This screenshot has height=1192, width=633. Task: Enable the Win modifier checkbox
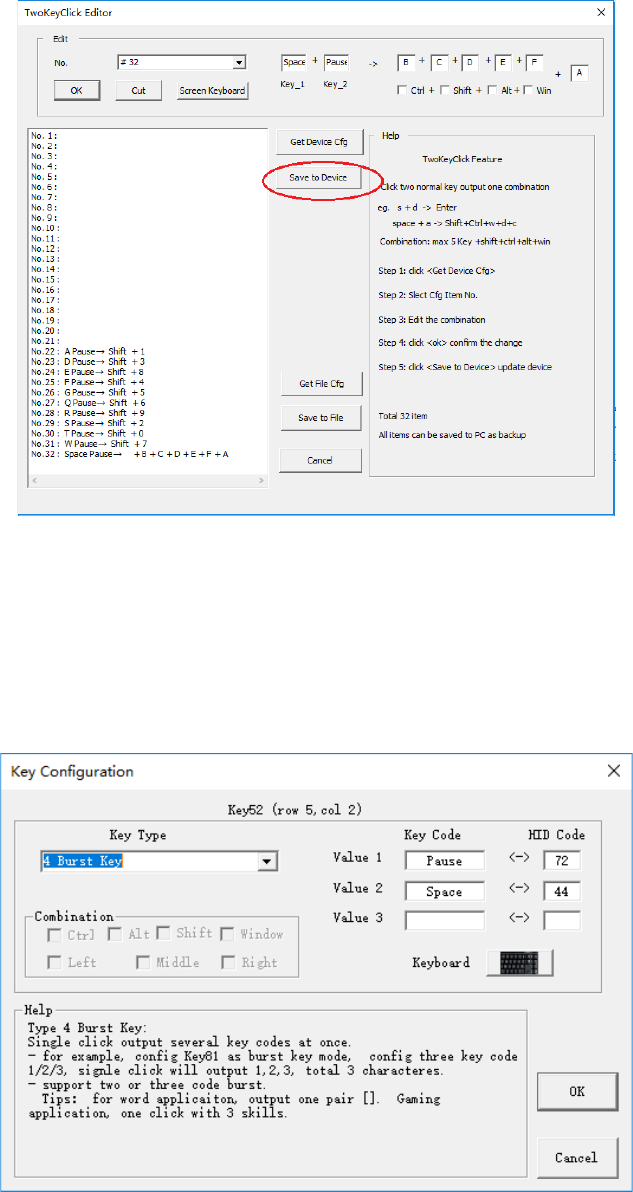(528, 90)
